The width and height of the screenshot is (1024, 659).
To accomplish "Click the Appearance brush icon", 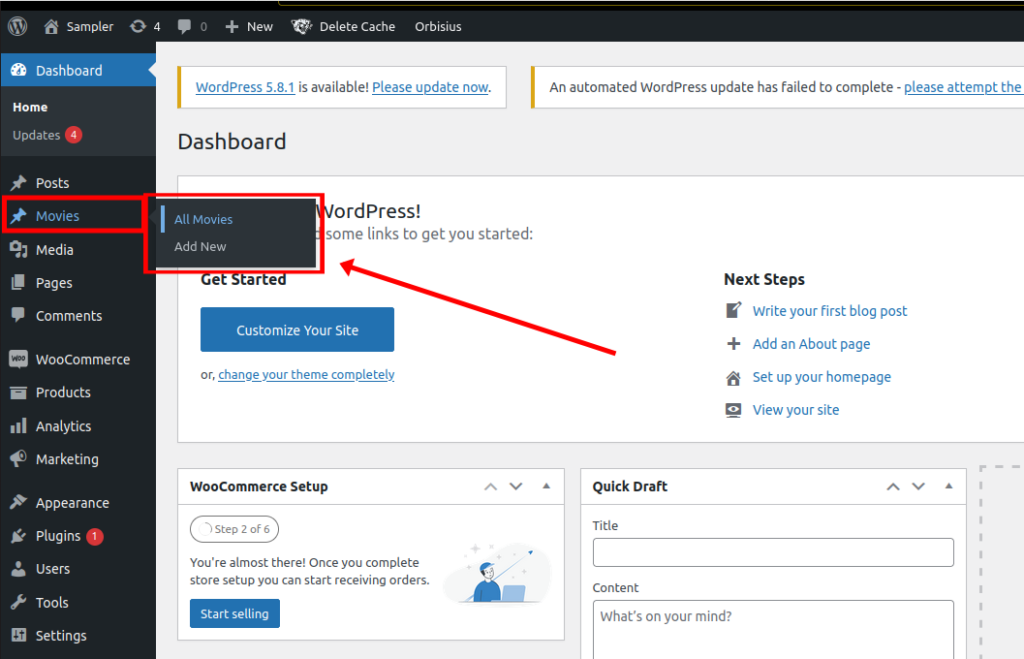I will pyautogui.click(x=18, y=502).
